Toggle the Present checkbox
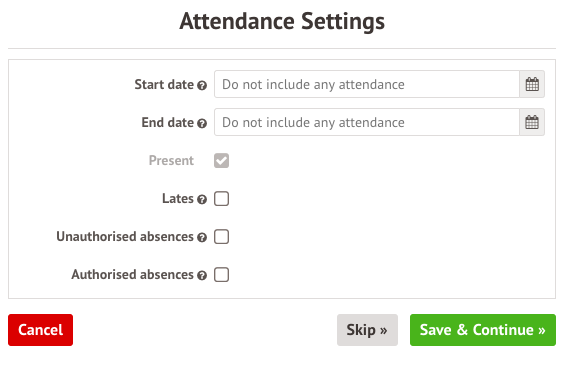 (221, 160)
